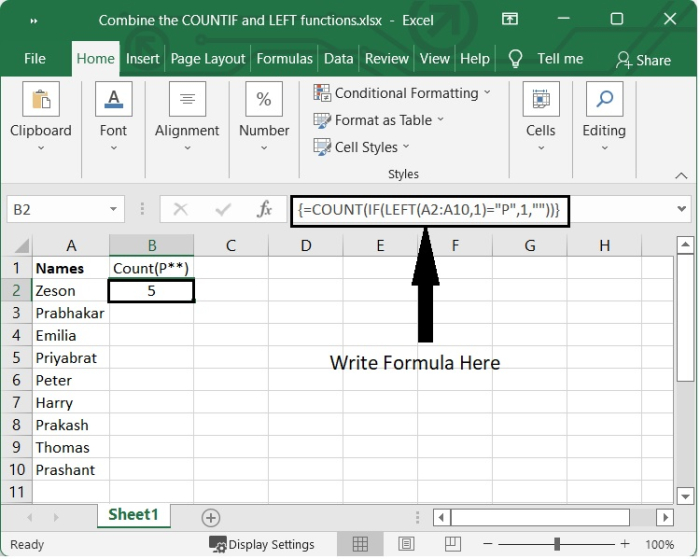Confirm formula entry with checkmark icon
The width and height of the screenshot is (700, 559).
tap(222, 209)
